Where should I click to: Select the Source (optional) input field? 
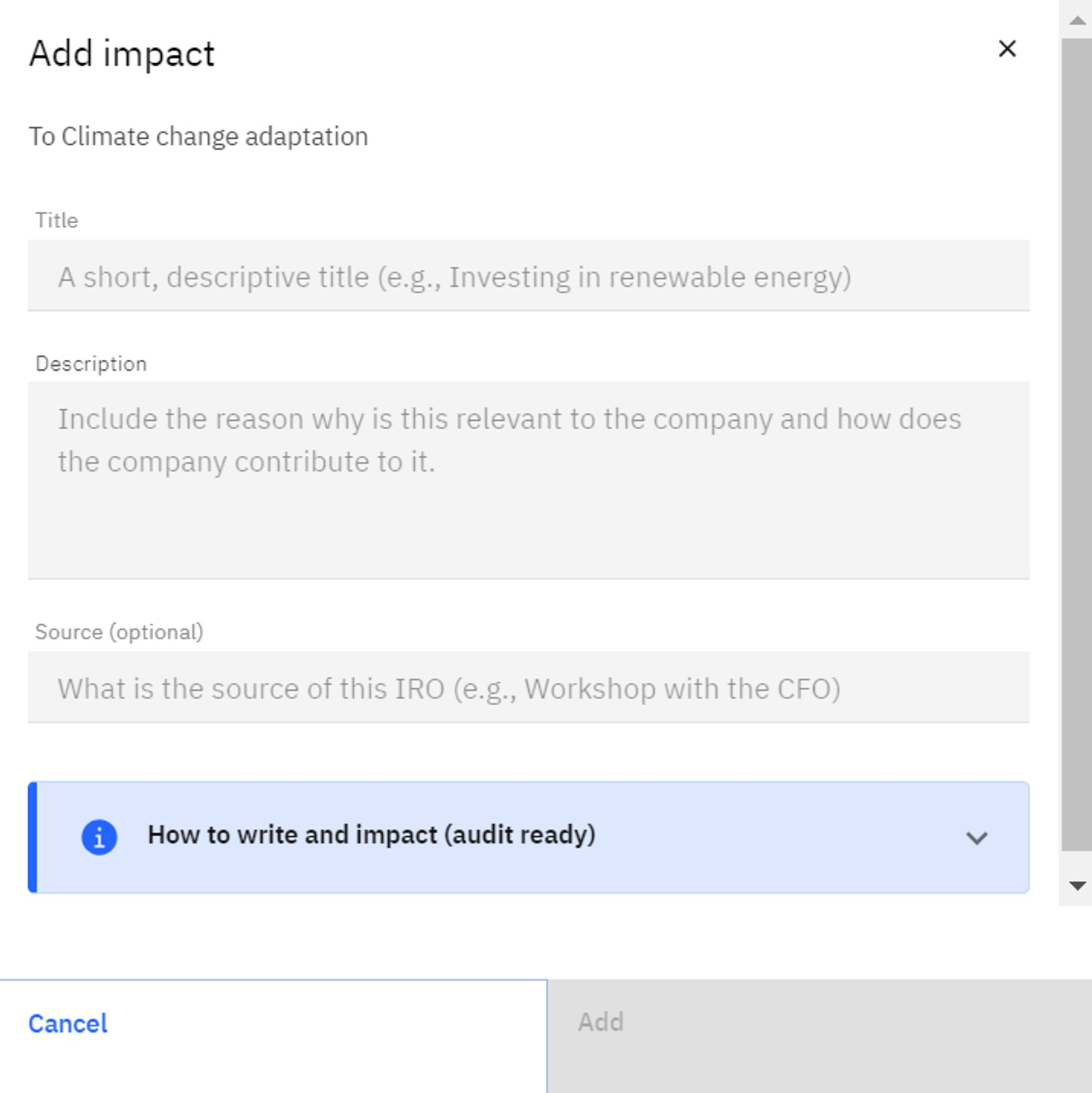(528, 688)
